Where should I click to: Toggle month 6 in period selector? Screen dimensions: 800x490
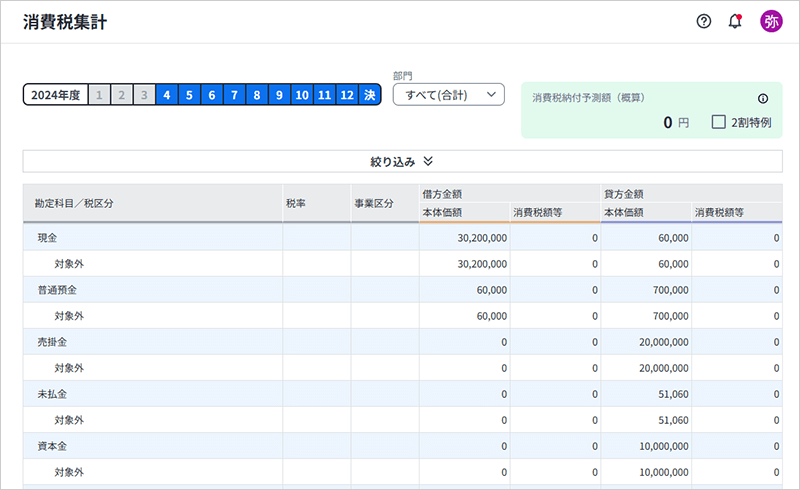click(212, 95)
